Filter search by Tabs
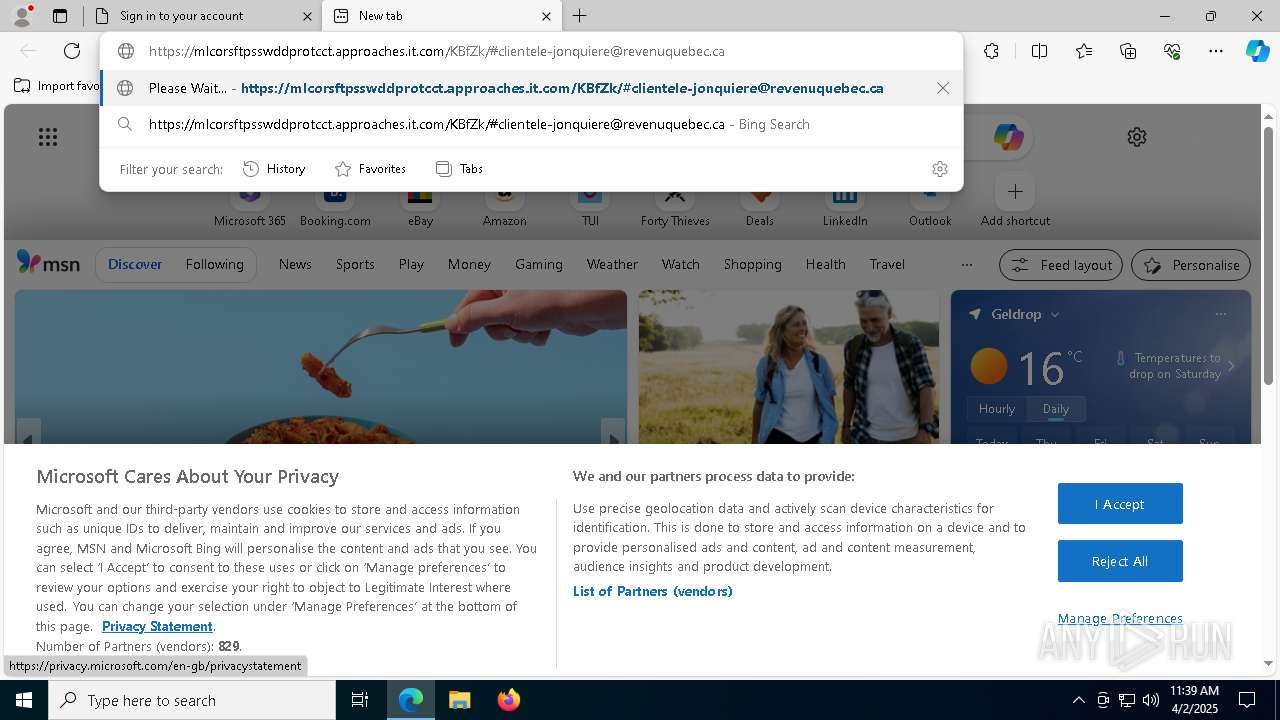 (x=459, y=169)
